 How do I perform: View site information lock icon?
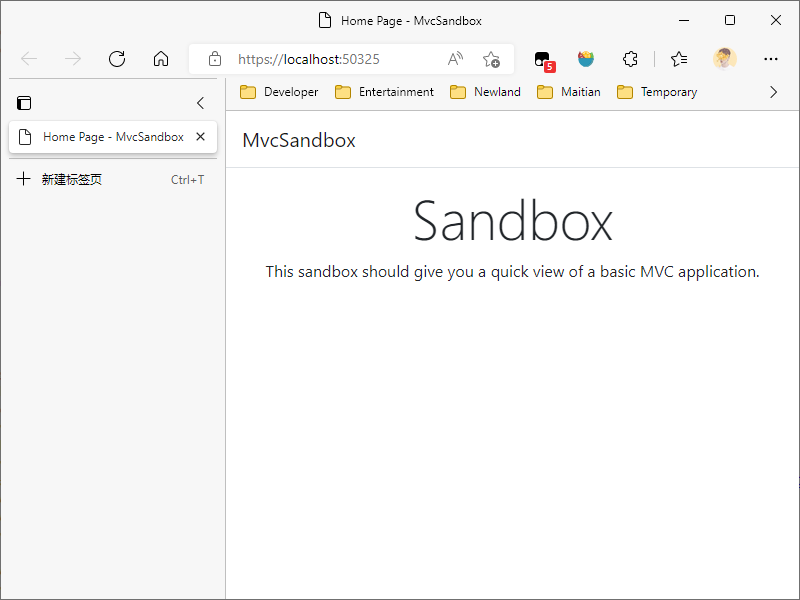215,59
